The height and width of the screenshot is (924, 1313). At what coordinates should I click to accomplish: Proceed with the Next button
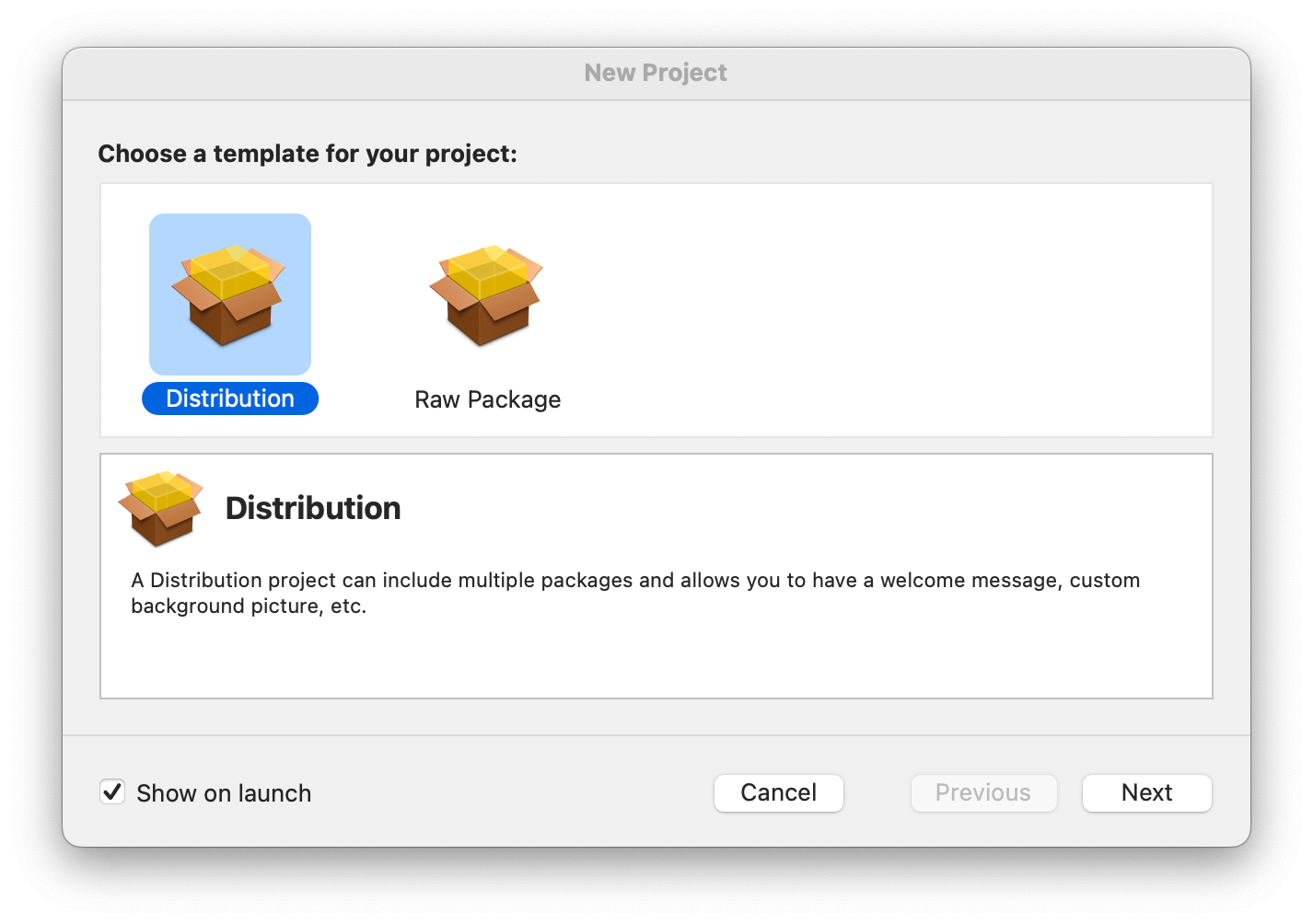(x=1146, y=792)
